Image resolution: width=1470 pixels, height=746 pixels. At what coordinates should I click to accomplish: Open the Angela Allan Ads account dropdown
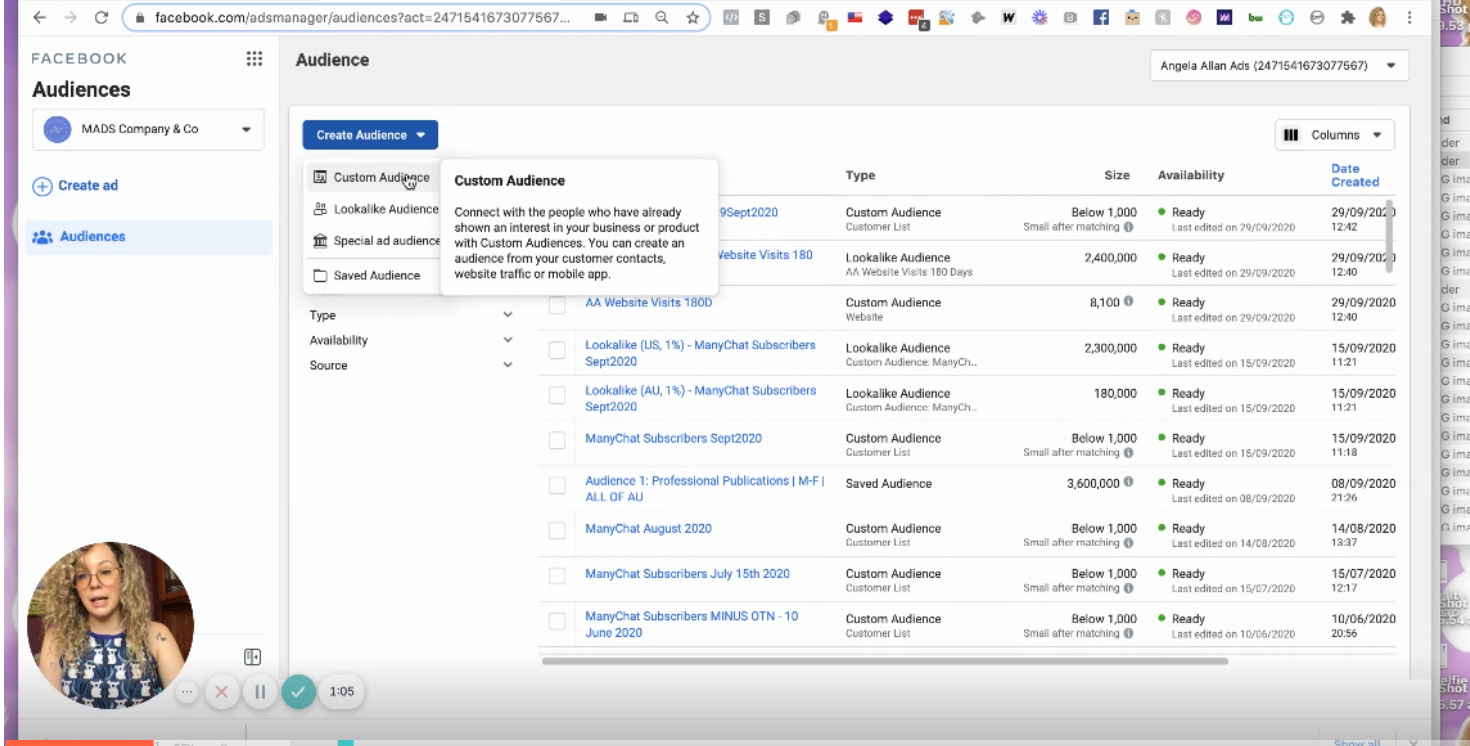tap(1279, 66)
